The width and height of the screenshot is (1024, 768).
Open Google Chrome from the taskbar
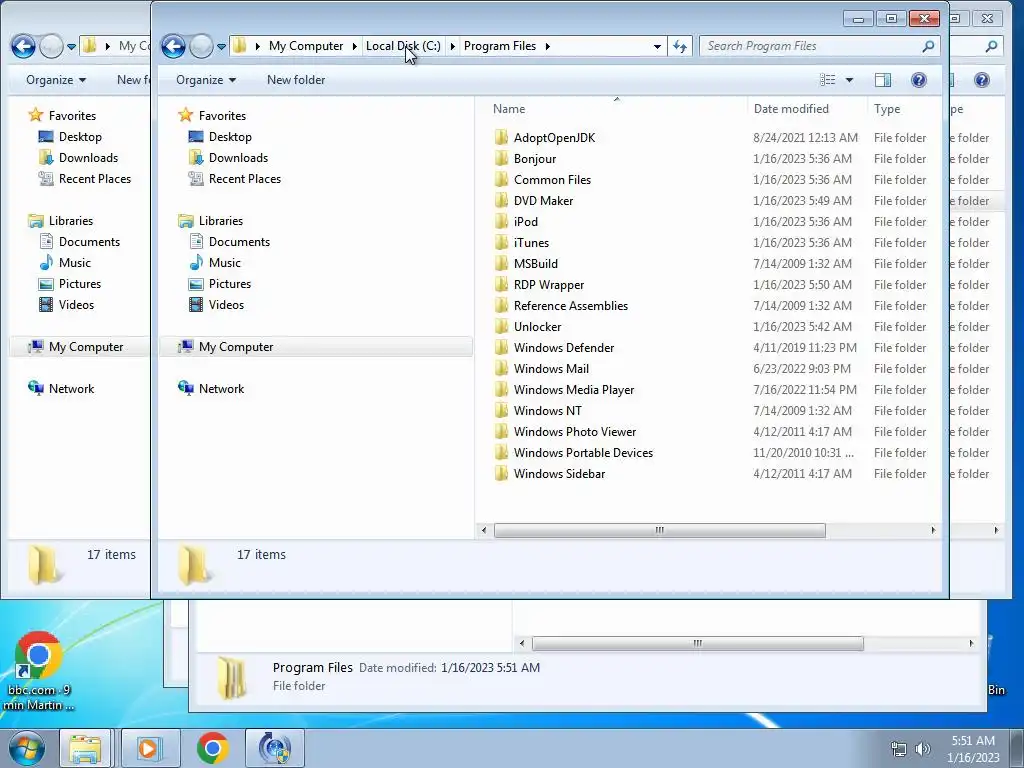(x=212, y=748)
